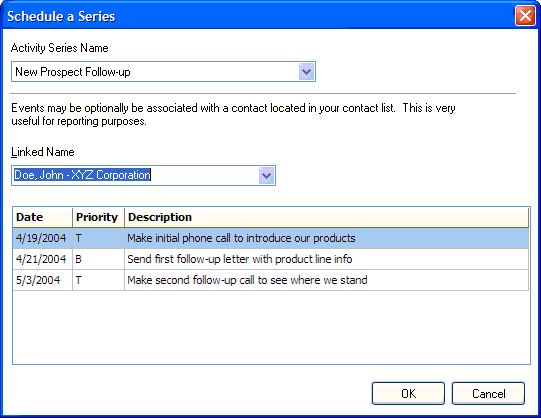Click priority B cell in second row

(x=98, y=259)
